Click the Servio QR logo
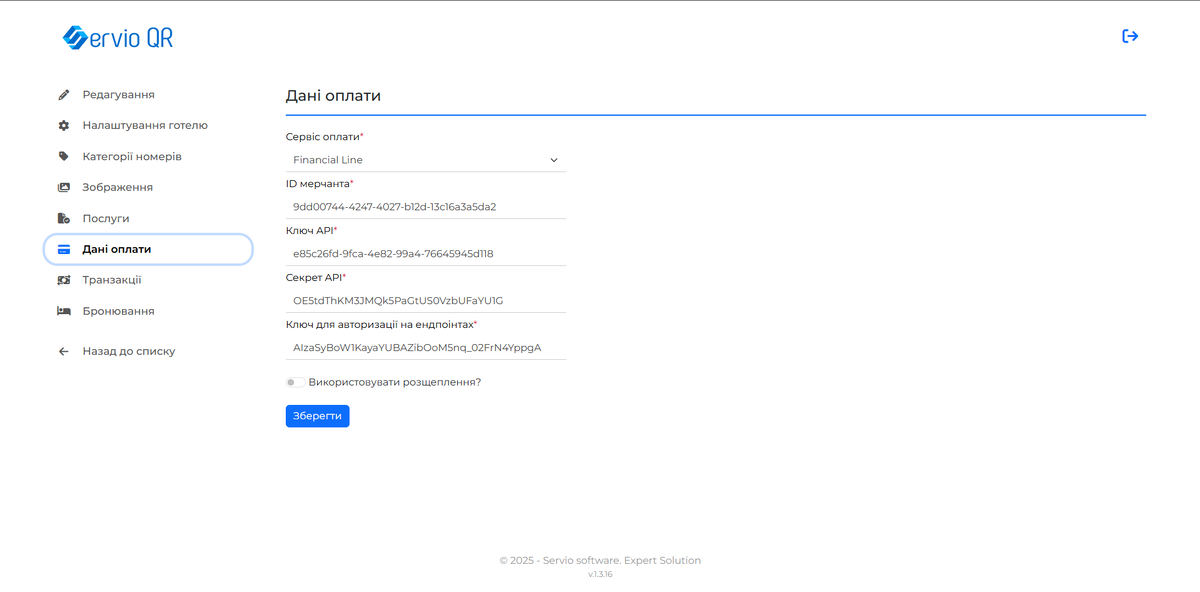Screen dimensions: 1200x592 click(x=118, y=36)
